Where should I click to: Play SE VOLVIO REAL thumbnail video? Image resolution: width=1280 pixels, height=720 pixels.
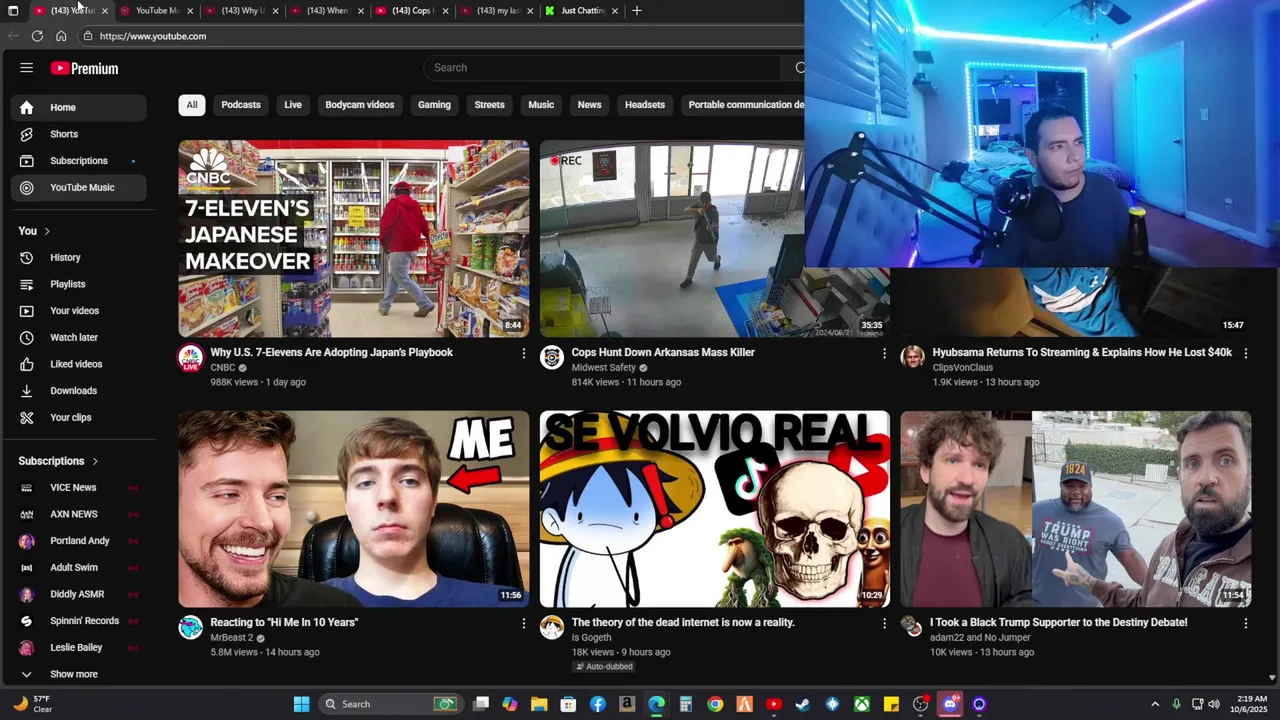click(x=714, y=509)
